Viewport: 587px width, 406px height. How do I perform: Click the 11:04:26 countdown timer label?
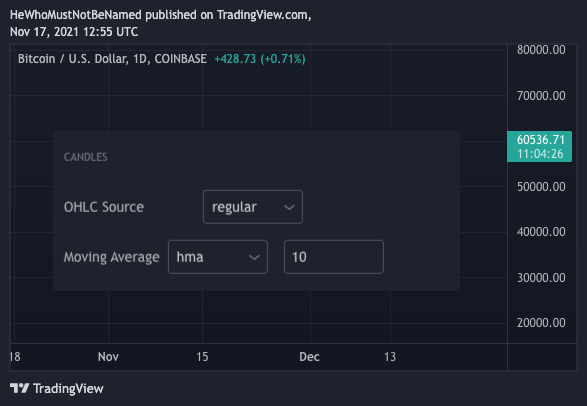540,154
